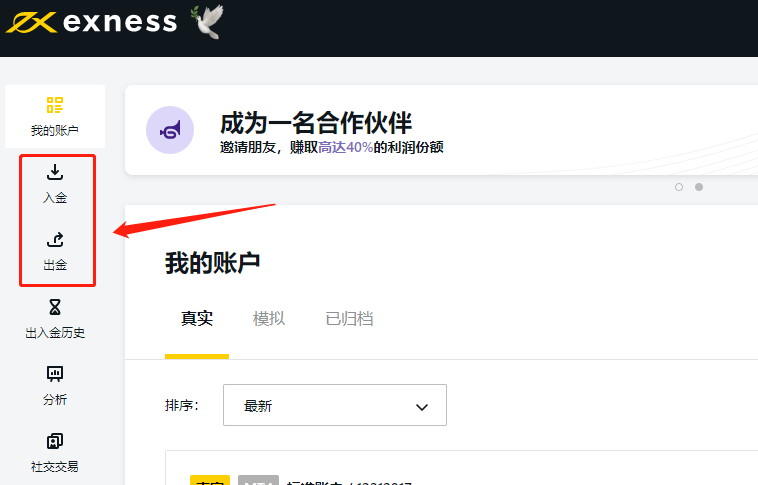The height and width of the screenshot is (485, 758).
Task: Click the 出金 withdrawal icon
Action: 55,239
